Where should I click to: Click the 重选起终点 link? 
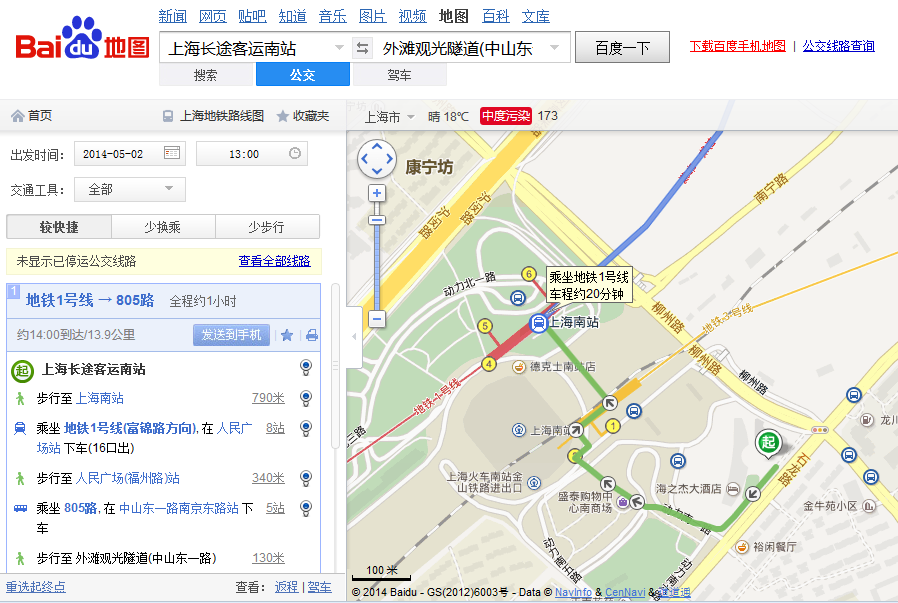(x=36, y=587)
